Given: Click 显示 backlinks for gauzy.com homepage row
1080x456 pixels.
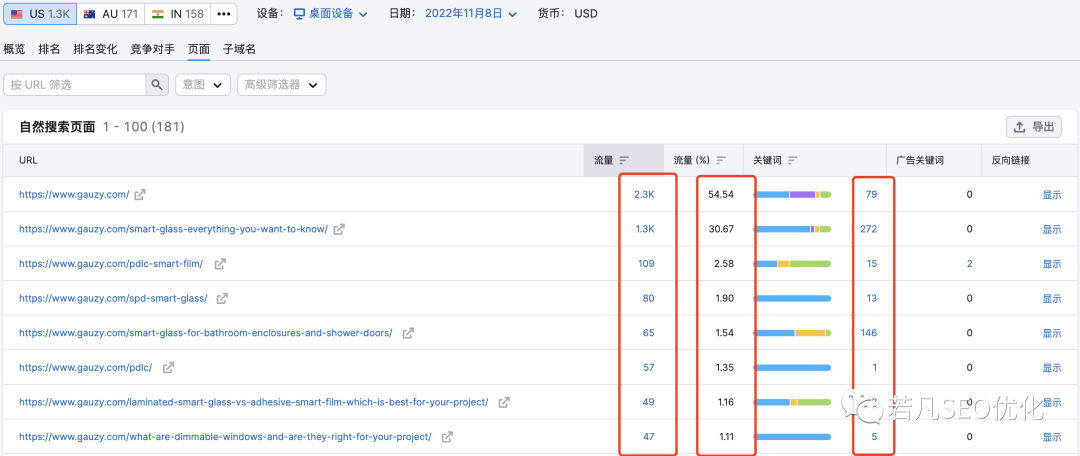Looking at the screenshot, I should (x=1052, y=195).
